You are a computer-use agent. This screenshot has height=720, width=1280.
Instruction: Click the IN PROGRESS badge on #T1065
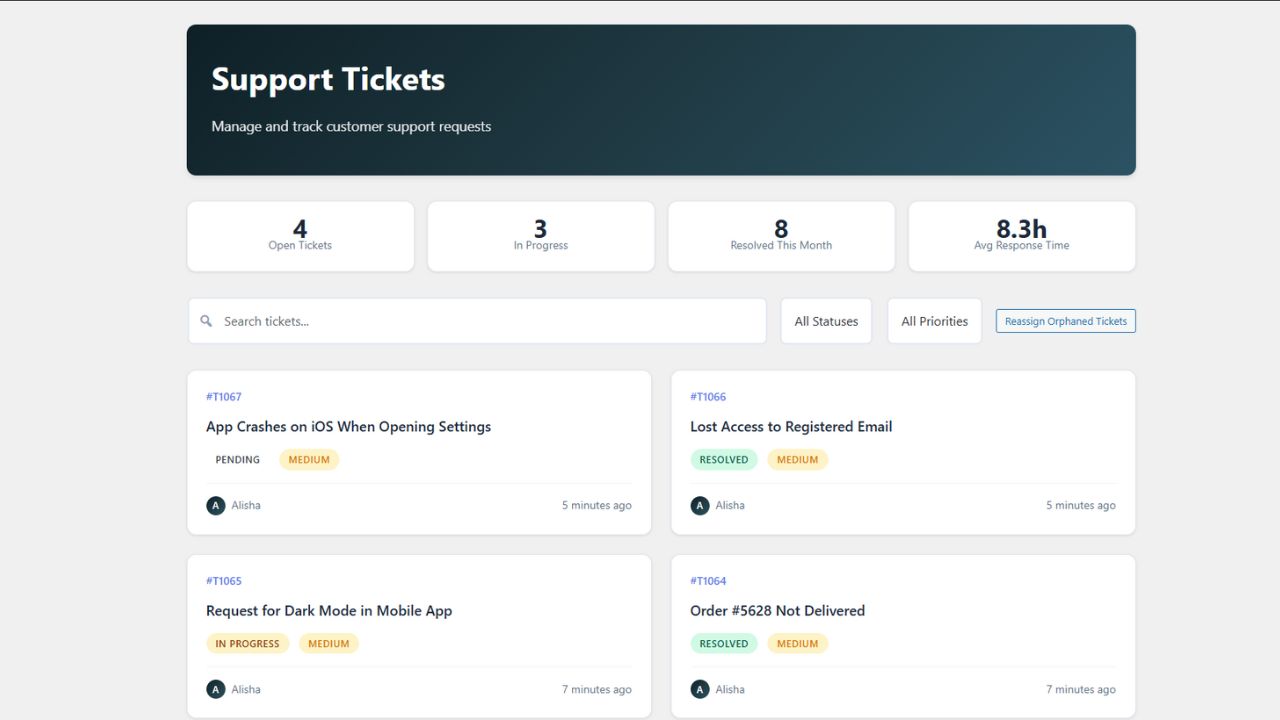click(x=248, y=644)
